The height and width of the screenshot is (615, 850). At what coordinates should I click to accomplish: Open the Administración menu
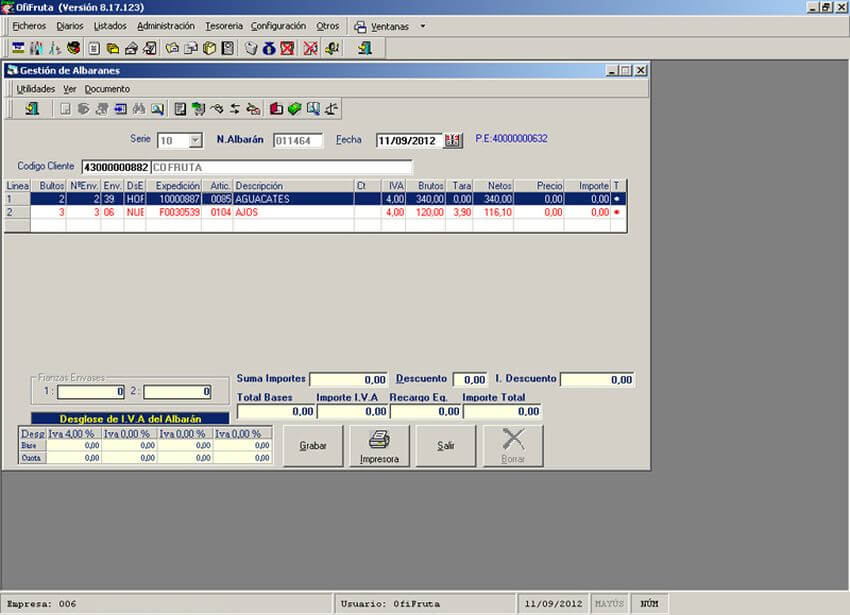[x=166, y=26]
